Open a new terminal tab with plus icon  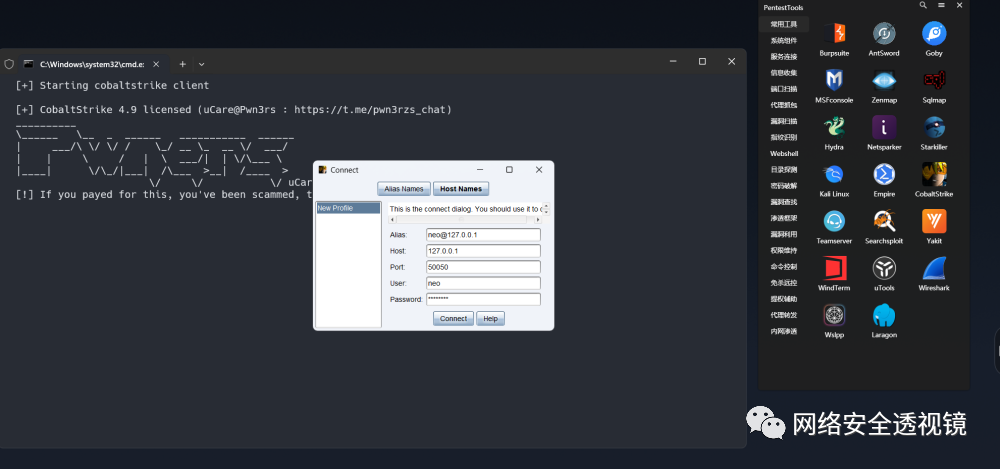pos(182,64)
